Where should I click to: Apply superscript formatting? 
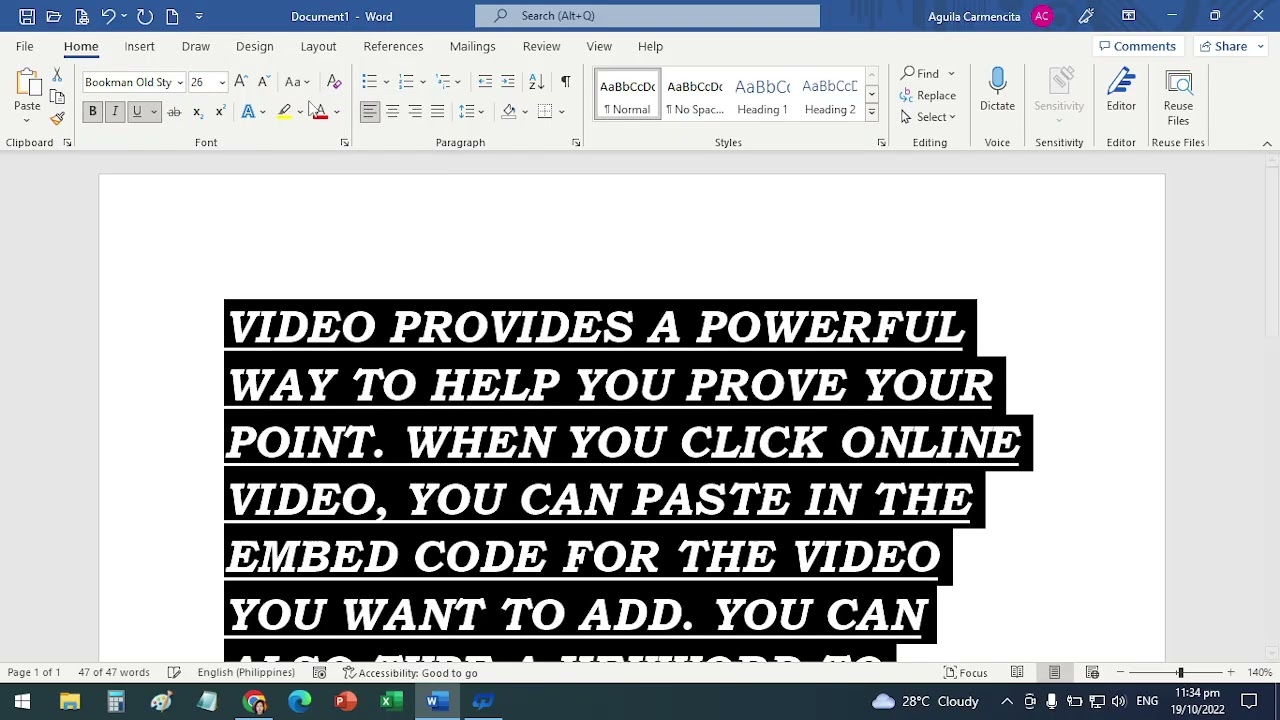pos(219,112)
